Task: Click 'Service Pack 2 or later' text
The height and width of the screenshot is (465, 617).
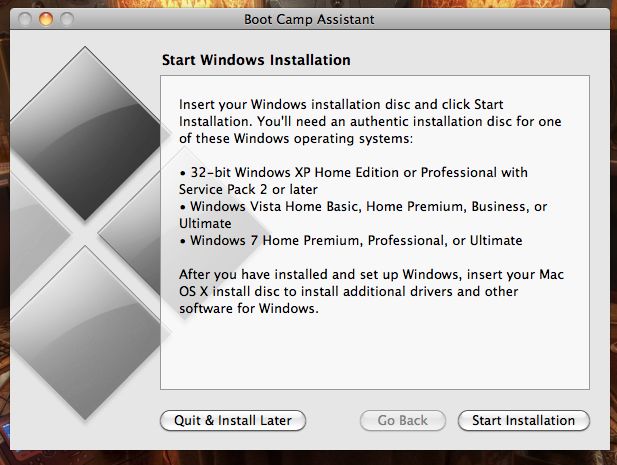Action: 248,190
